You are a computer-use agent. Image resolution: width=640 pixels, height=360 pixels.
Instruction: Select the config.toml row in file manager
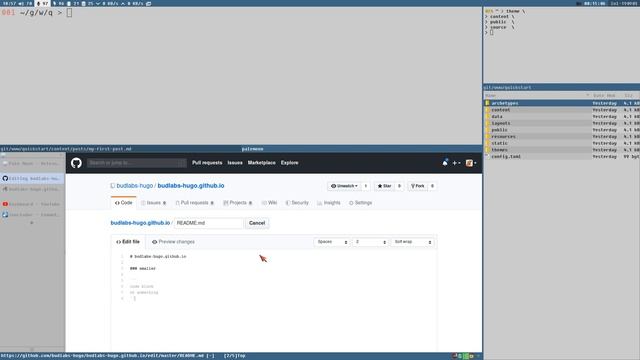click(562, 156)
